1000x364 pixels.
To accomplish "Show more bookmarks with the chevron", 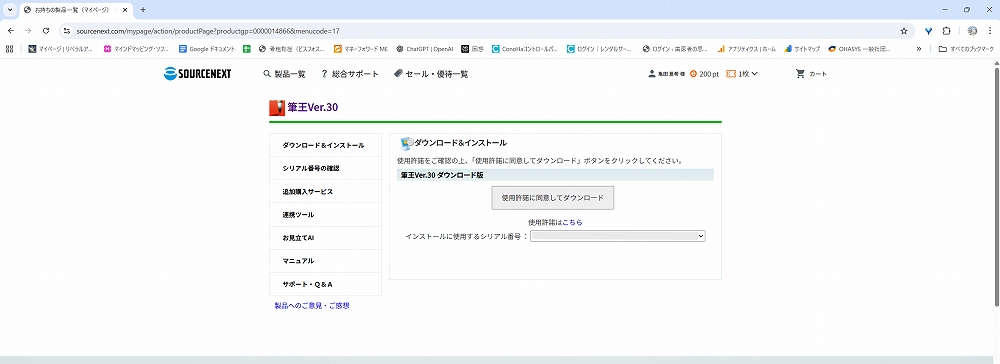I will 919,48.
